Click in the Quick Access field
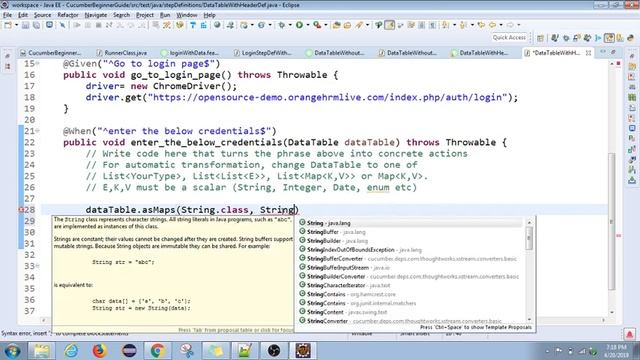 509,37
